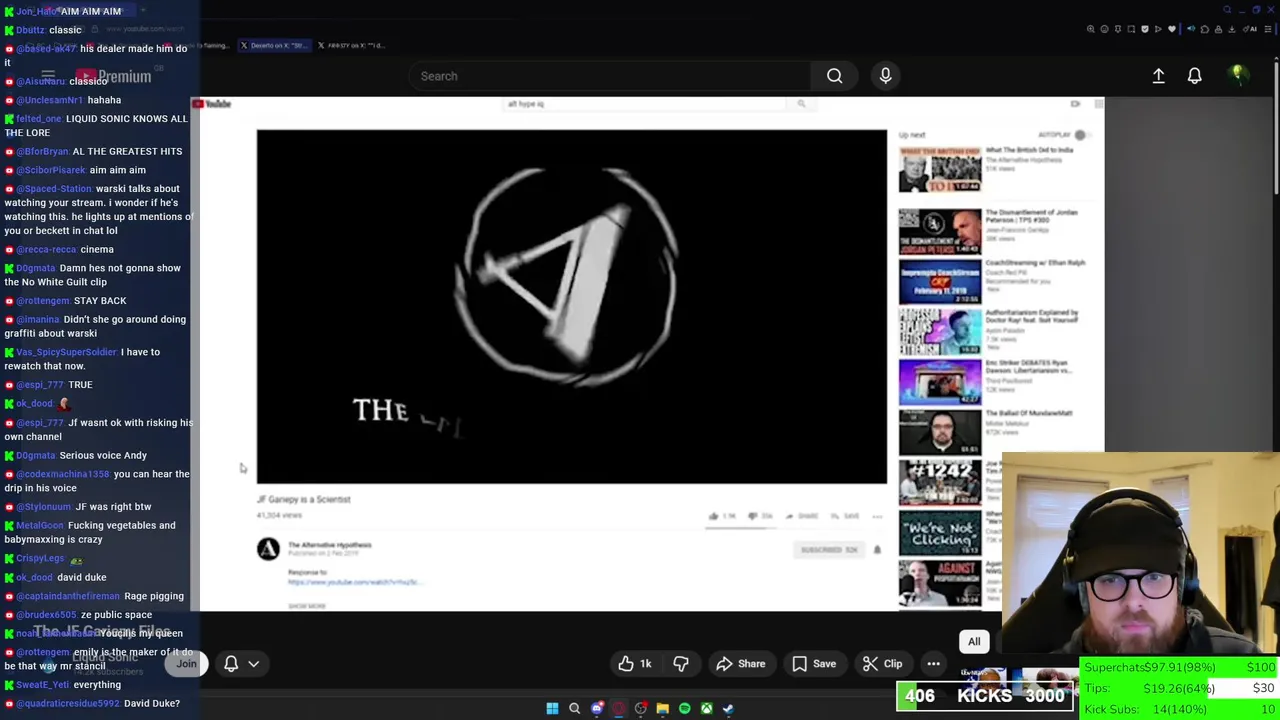1280x720 pixels.
Task: Expand the subscription notification chevron
Action: pos(254,664)
